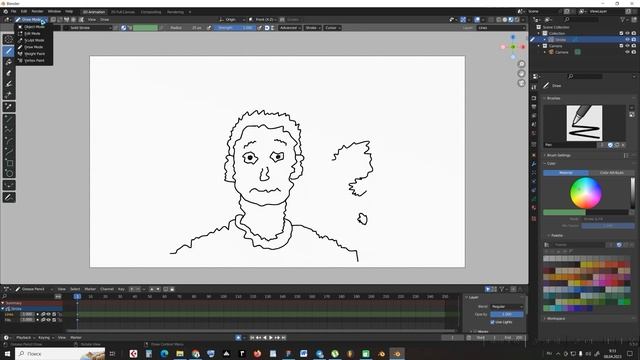Click the pan view hand gizmo

pyautogui.click(x=521, y=73)
